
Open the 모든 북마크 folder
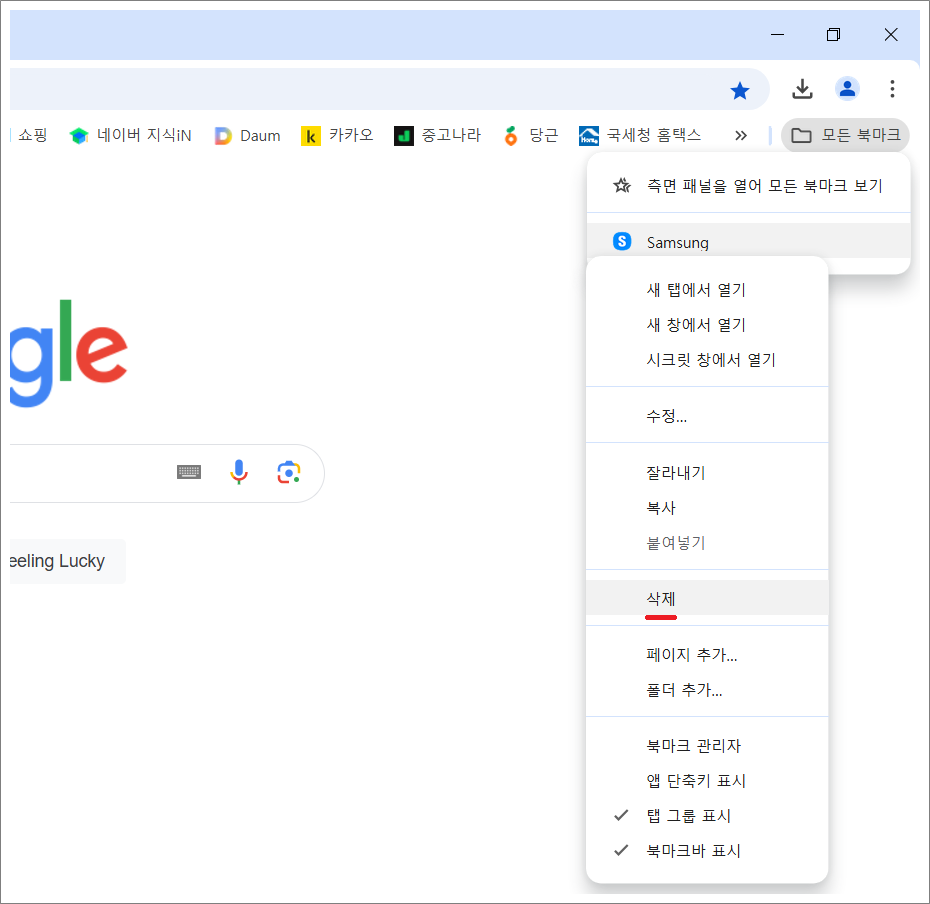845,135
